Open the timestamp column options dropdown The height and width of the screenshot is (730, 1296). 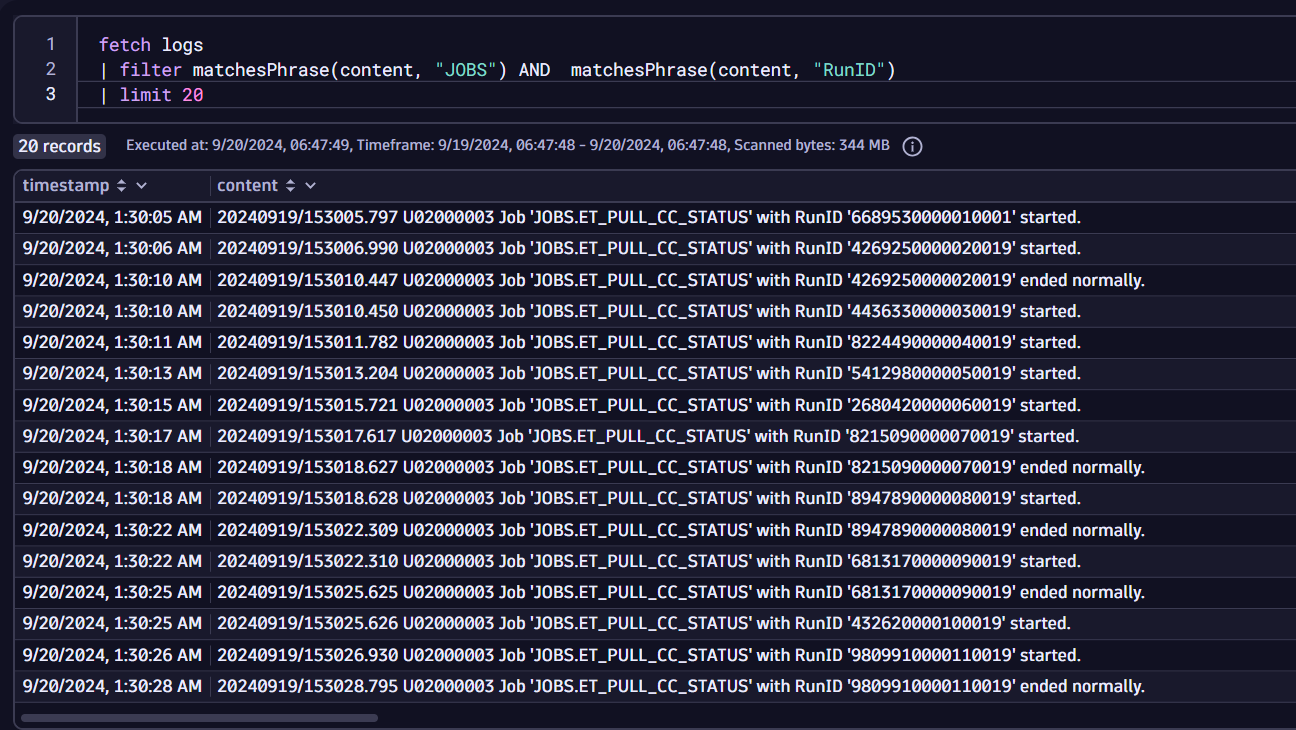[141, 185]
